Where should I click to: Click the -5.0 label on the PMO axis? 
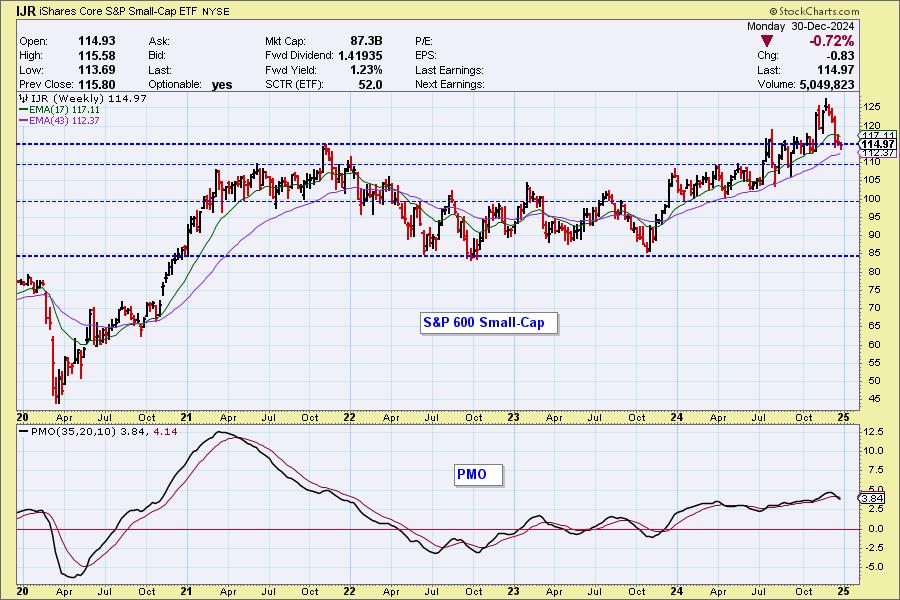872,567
